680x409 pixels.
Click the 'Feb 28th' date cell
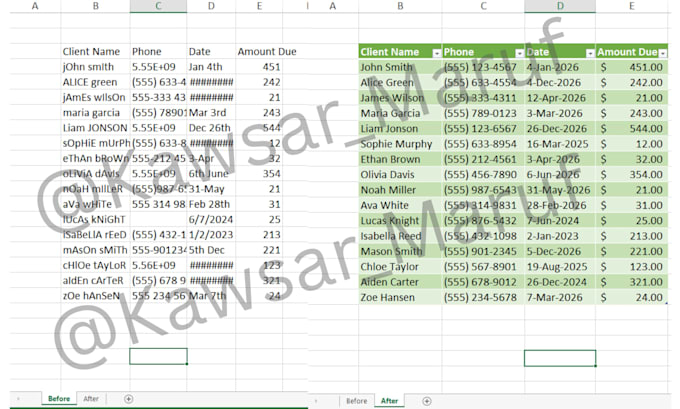[211, 204]
